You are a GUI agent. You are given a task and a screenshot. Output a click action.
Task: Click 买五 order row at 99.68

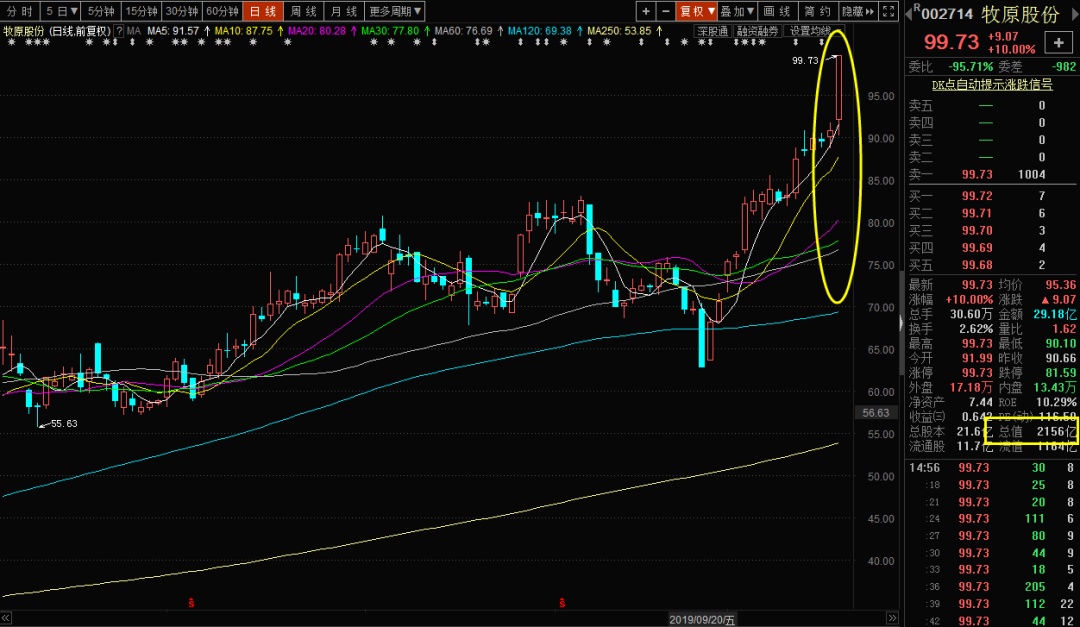992,265
